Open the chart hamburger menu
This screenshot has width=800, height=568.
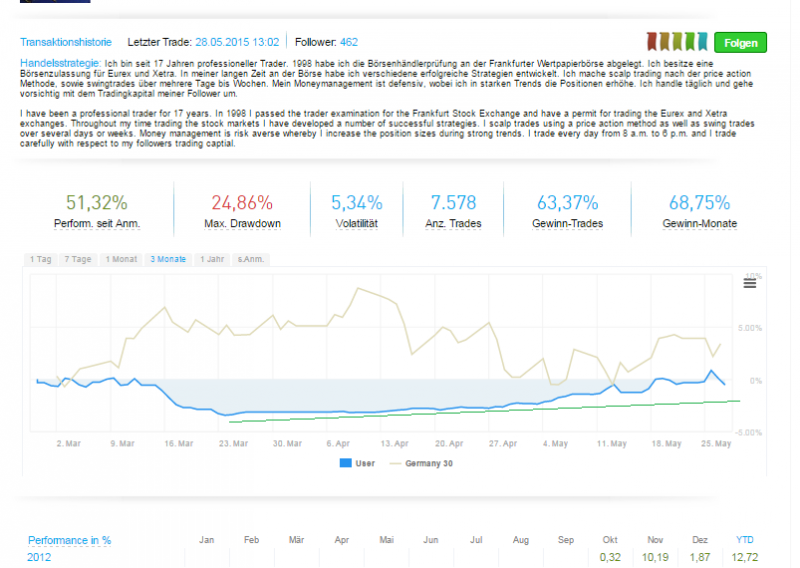[749, 283]
